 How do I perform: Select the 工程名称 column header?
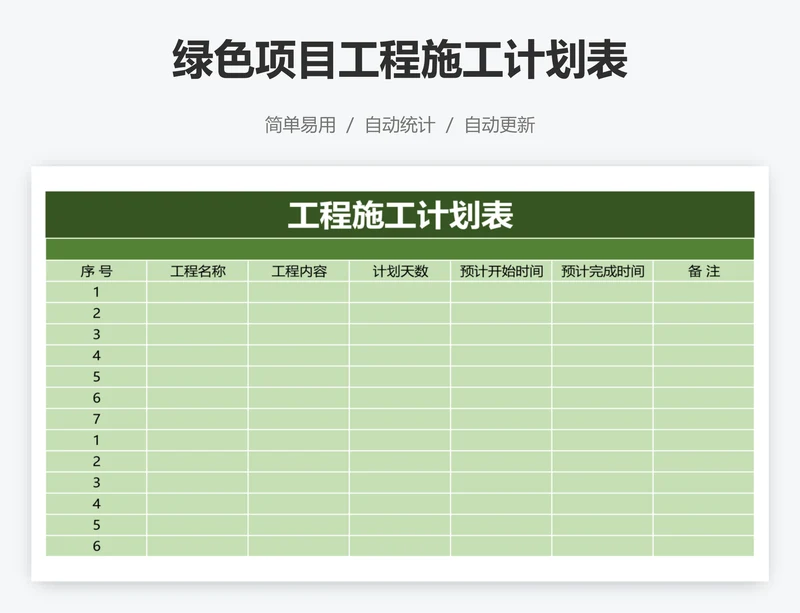coord(197,271)
